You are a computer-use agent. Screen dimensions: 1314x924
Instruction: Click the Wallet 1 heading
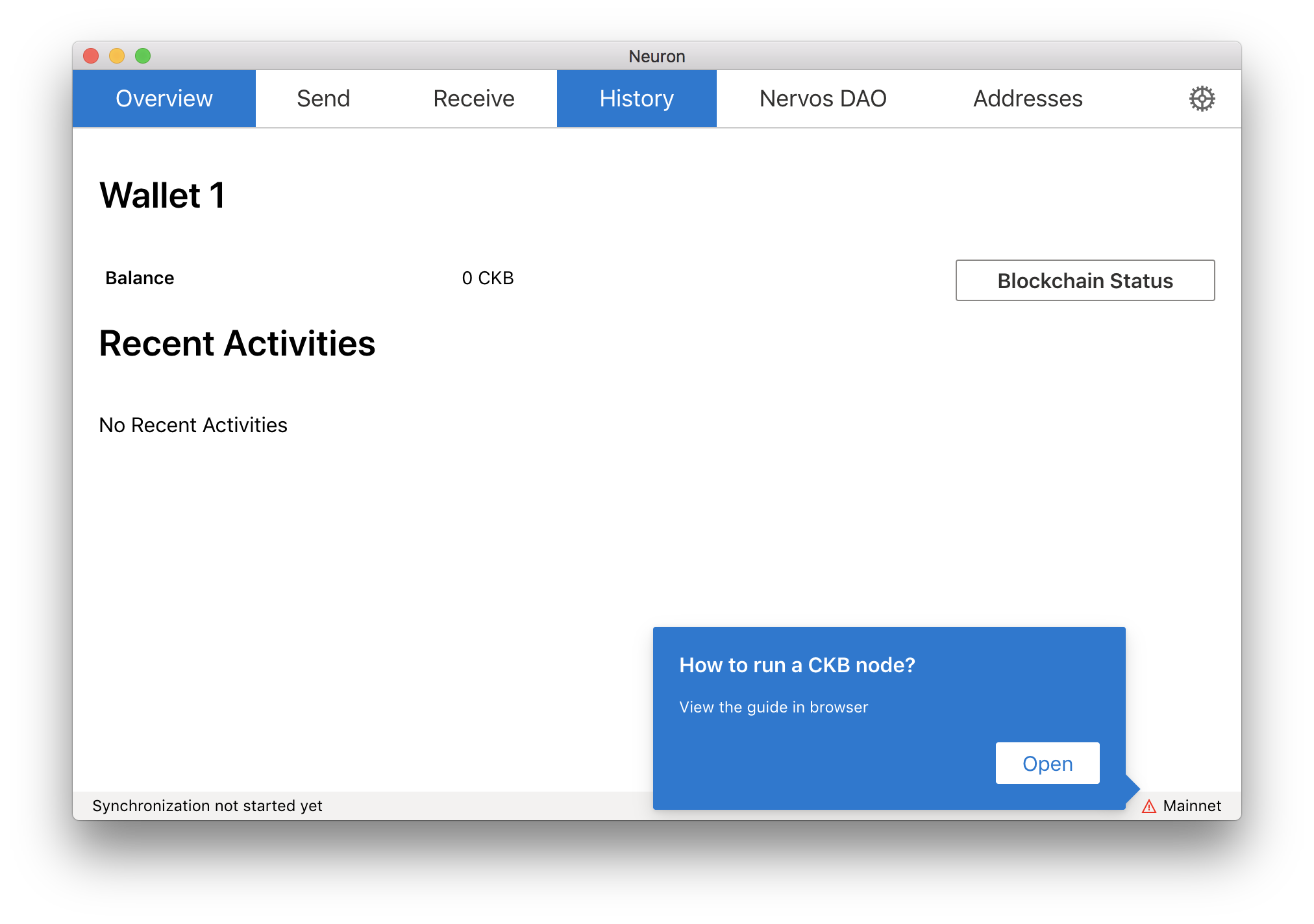(x=162, y=195)
